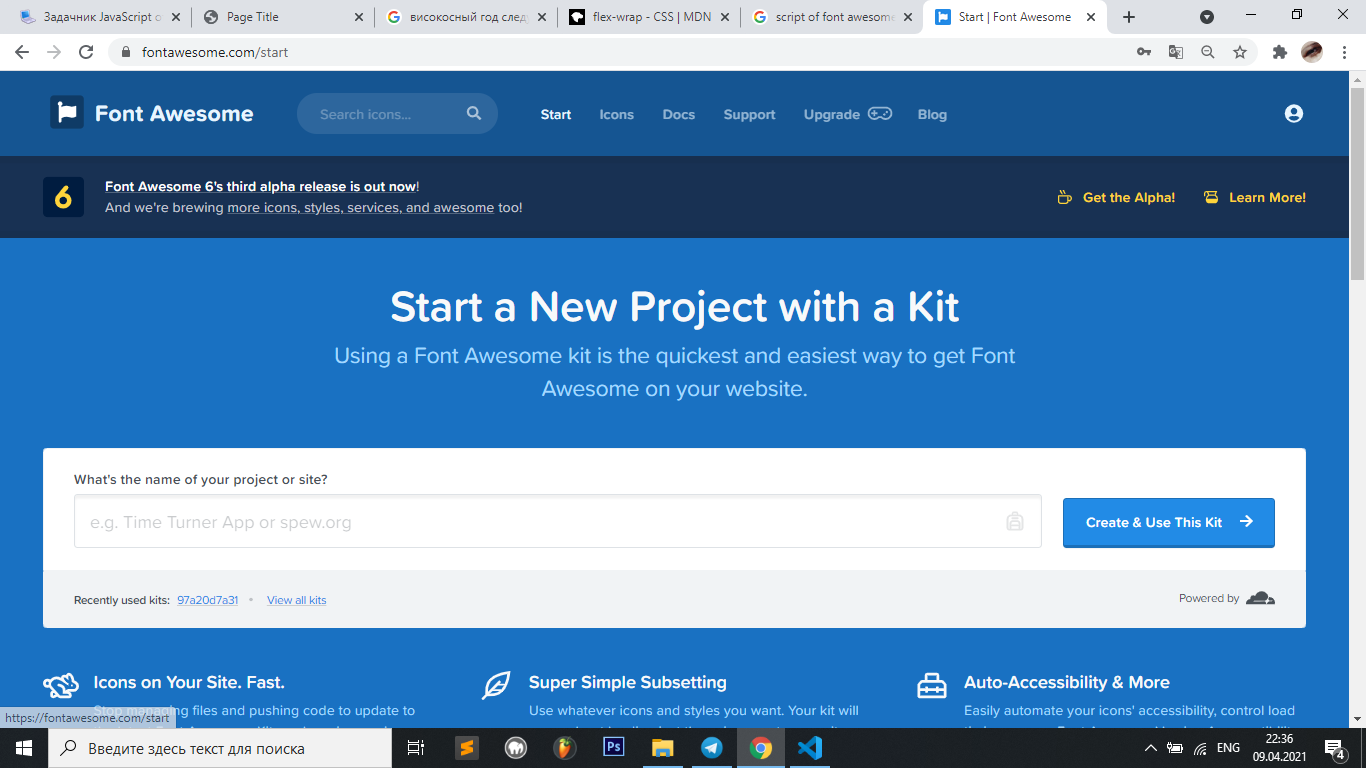Click the rocket icon beside Icons on Your Site
The image size is (1366, 768).
(61, 685)
